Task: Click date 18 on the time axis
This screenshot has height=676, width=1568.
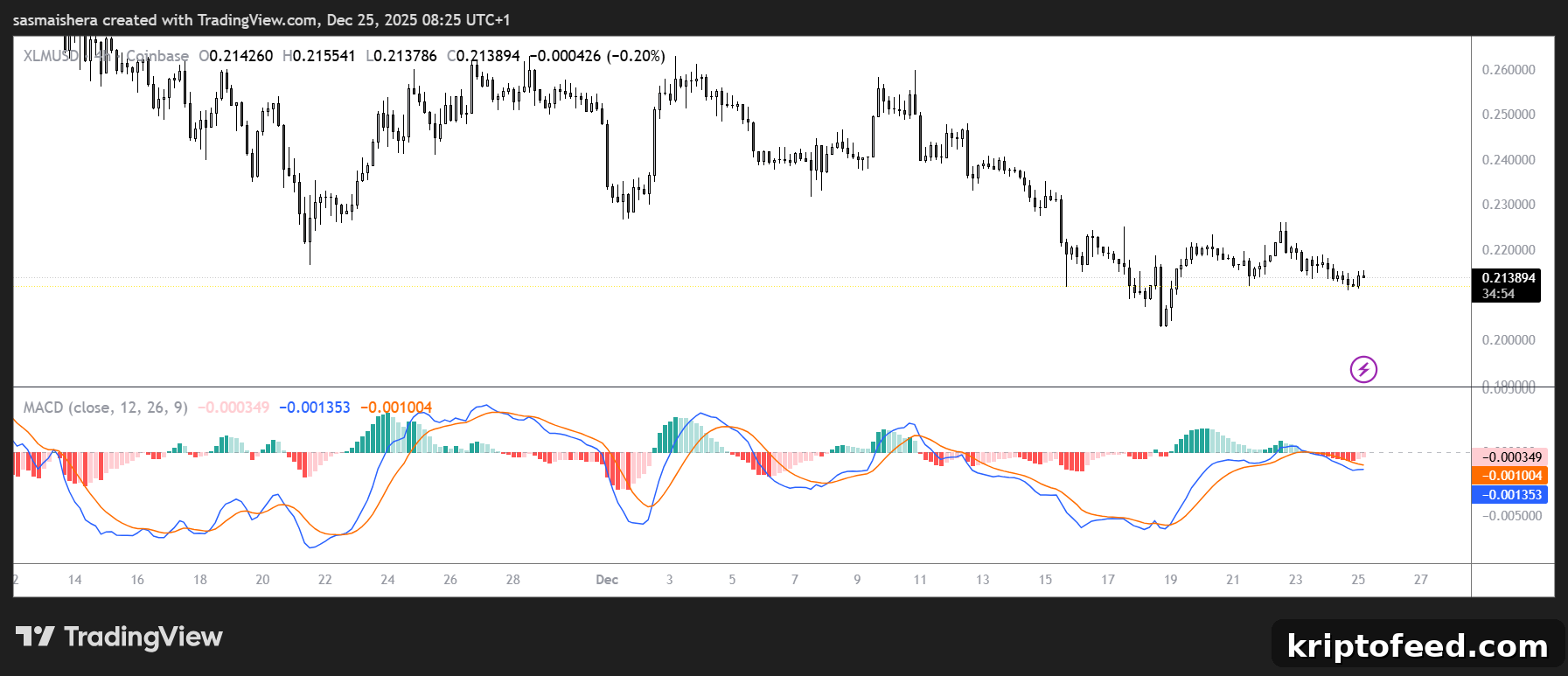Action: (200, 580)
